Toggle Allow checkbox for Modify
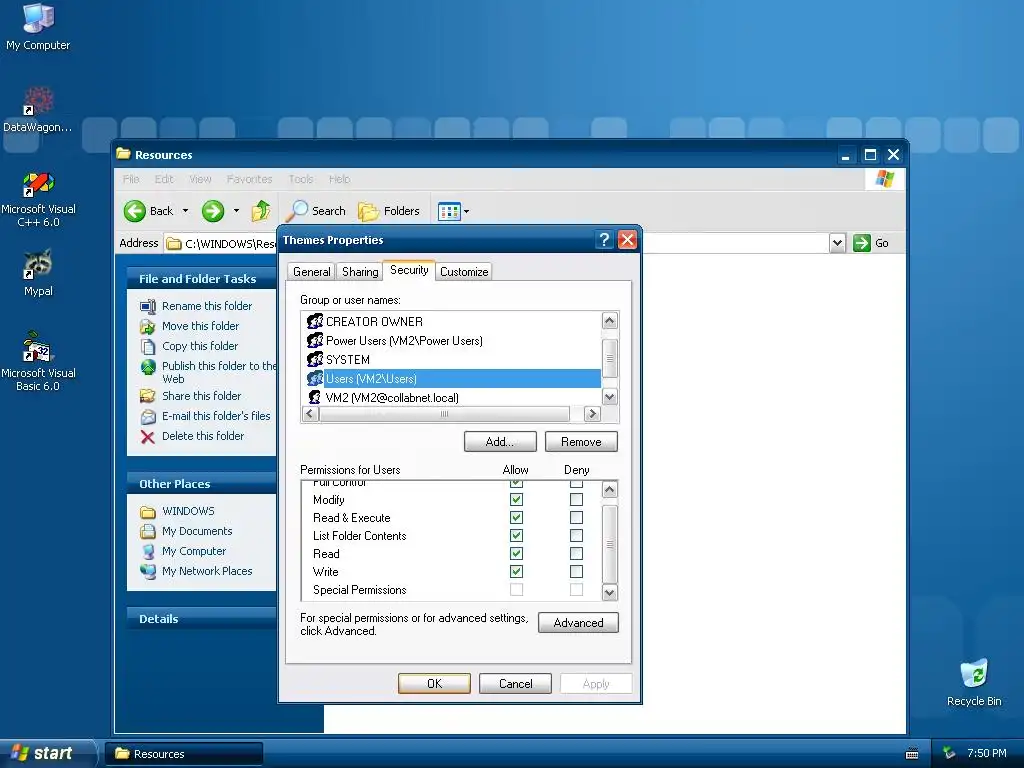Viewport: 1024px width, 768px height. (516, 500)
